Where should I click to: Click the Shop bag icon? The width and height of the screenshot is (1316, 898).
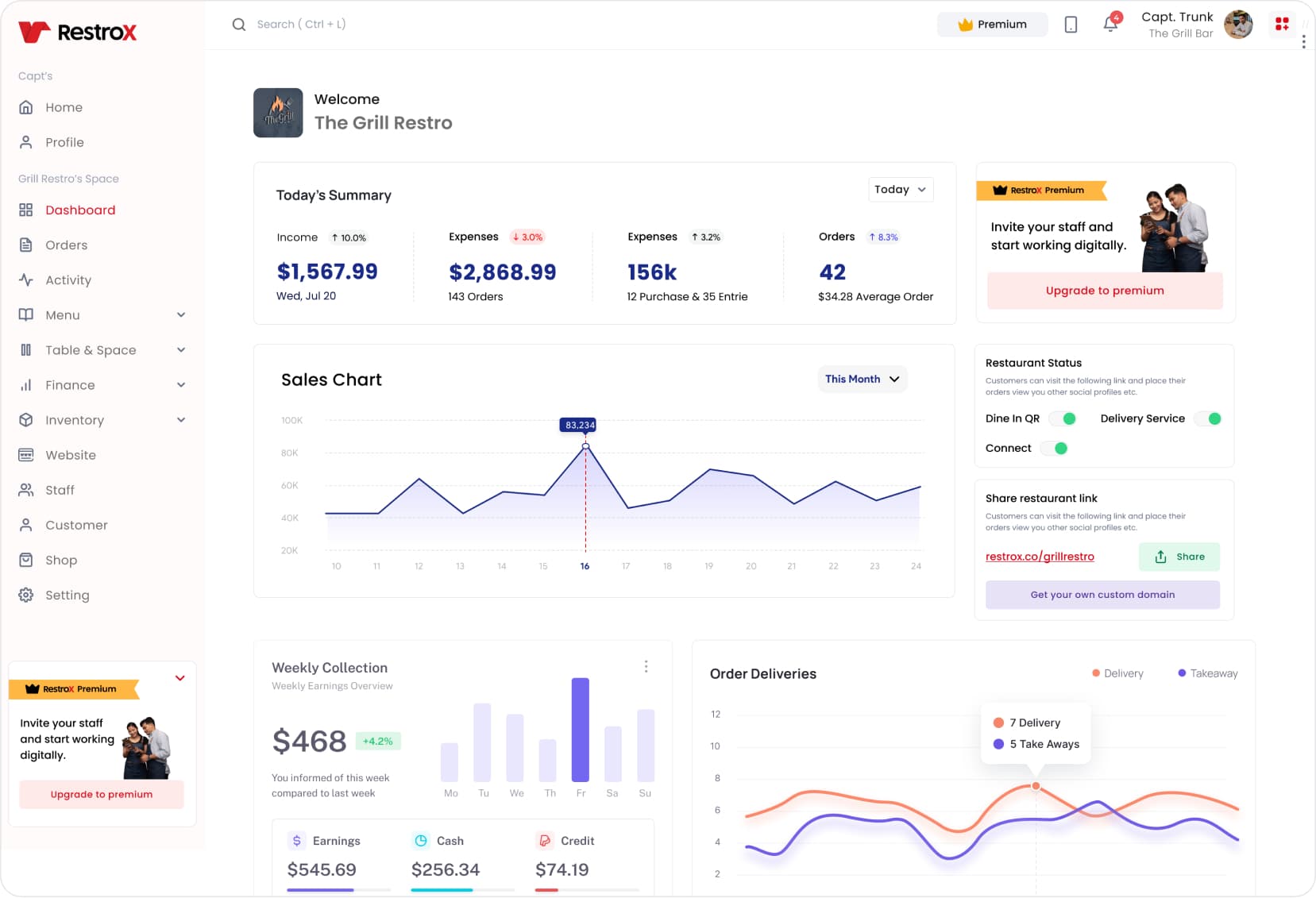(x=26, y=560)
